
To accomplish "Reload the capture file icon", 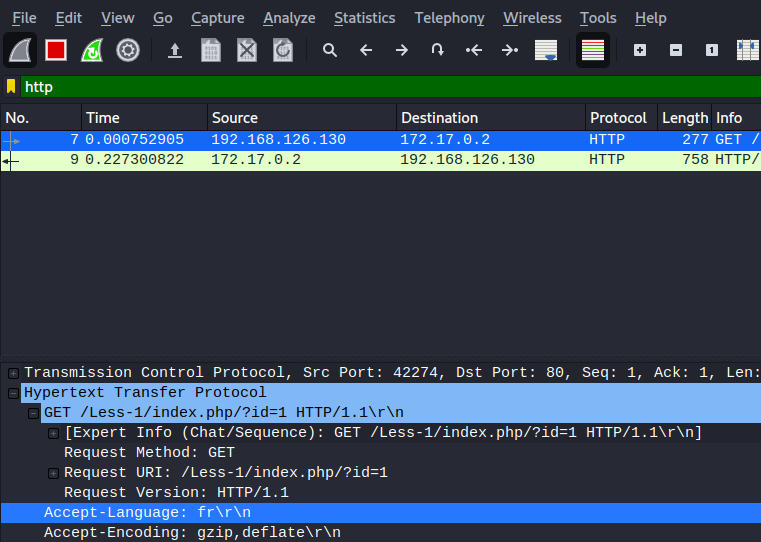I will point(283,50).
